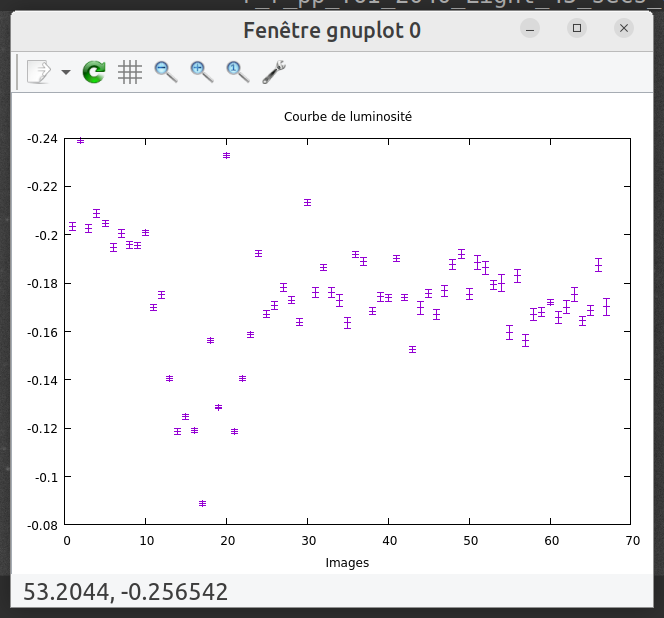Zoom in using the plus magnifier icon
664x618 pixels.
point(202,72)
